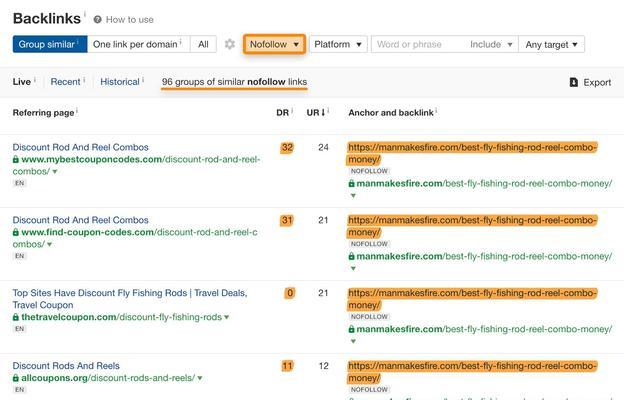Open manmakesfire.com target link in mybestcouponcodes row

(484, 183)
